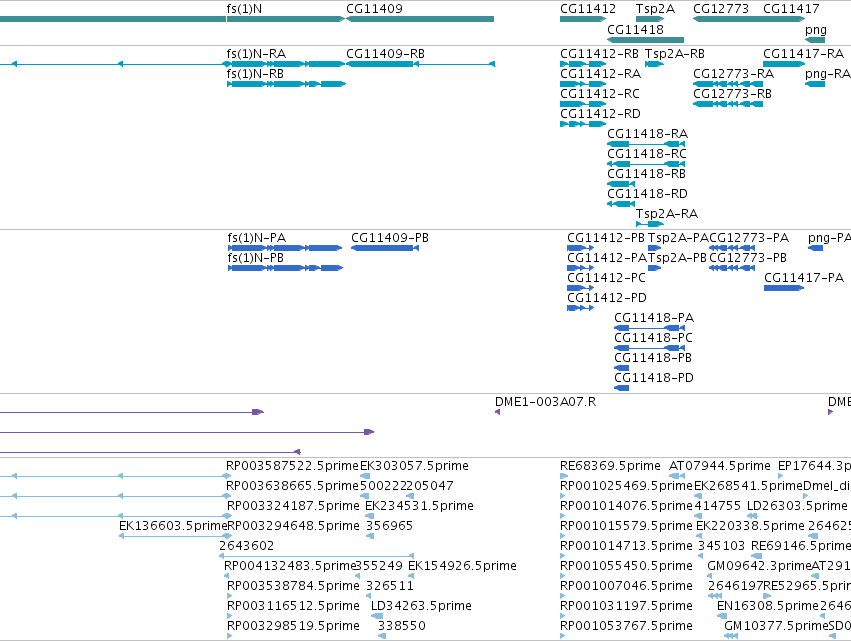This screenshot has height=641, width=851.
Task: Click the CG11409-PB protein feature
Action: [385, 248]
